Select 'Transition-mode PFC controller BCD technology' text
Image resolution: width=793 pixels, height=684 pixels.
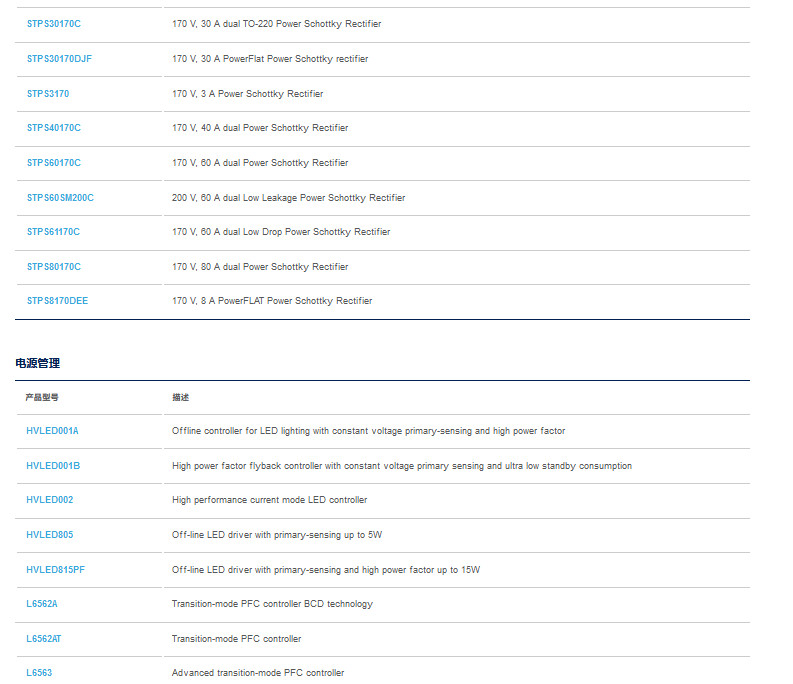tap(273, 604)
